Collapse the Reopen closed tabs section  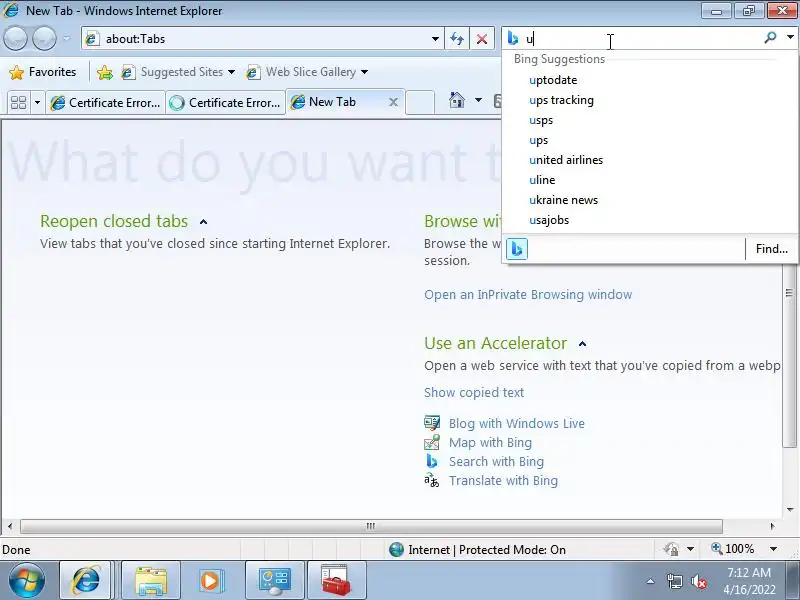tap(204, 221)
